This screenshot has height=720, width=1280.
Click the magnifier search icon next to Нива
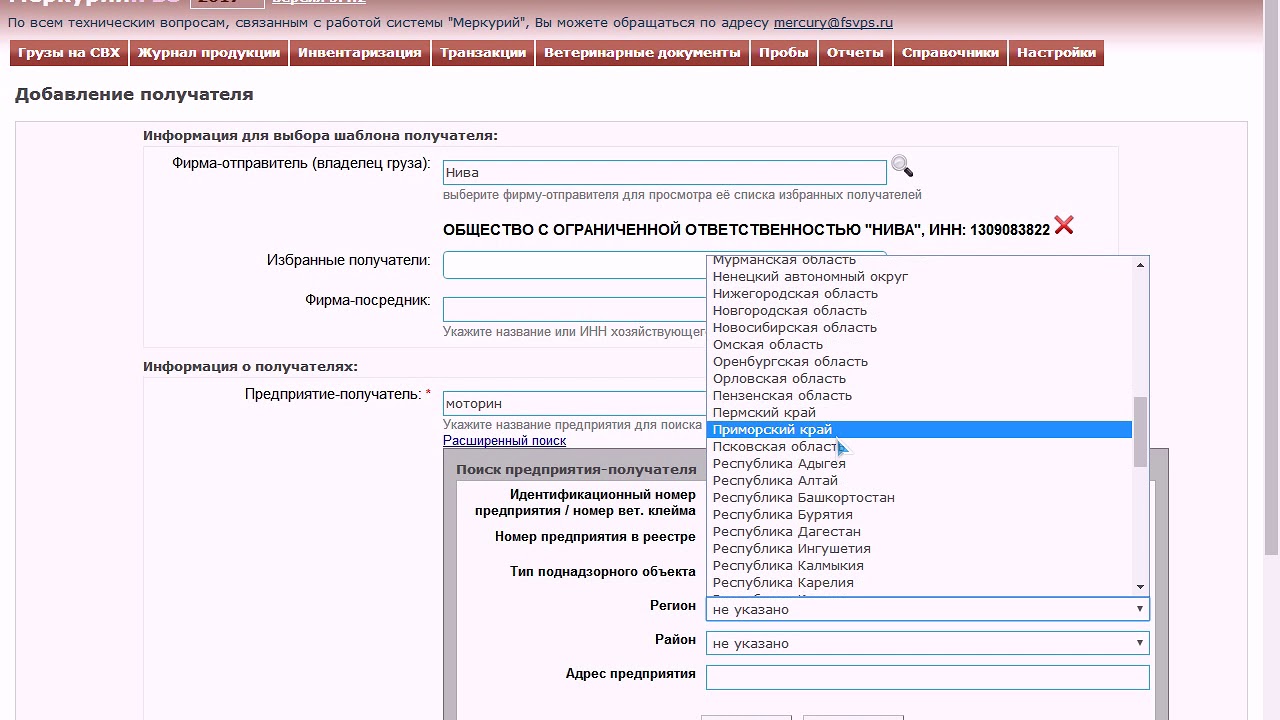(902, 166)
